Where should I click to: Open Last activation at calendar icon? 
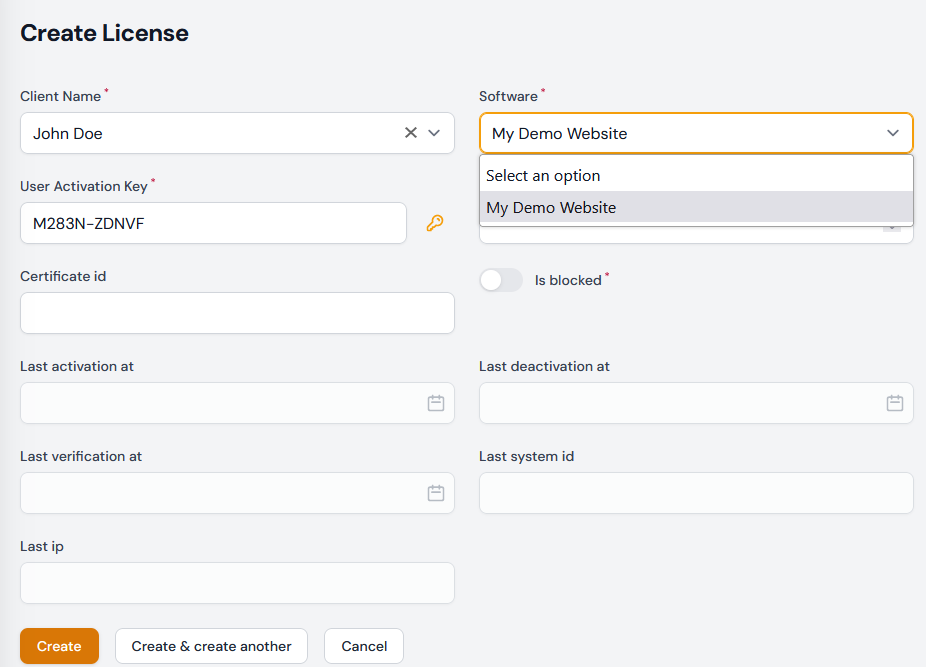(x=436, y=403)
